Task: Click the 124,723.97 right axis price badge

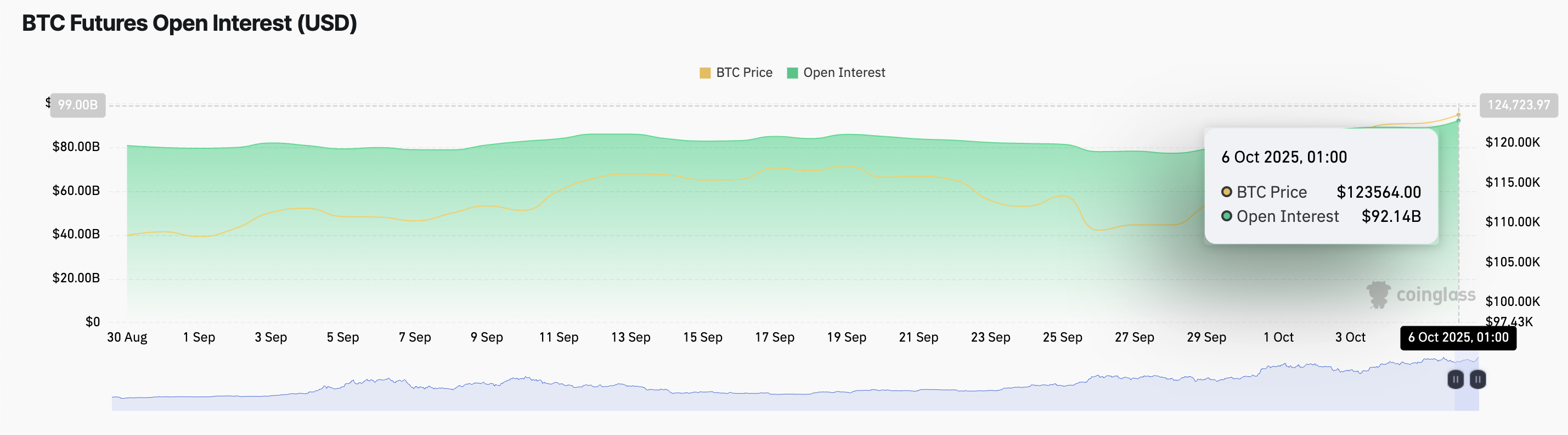Action: (1518, 105)
